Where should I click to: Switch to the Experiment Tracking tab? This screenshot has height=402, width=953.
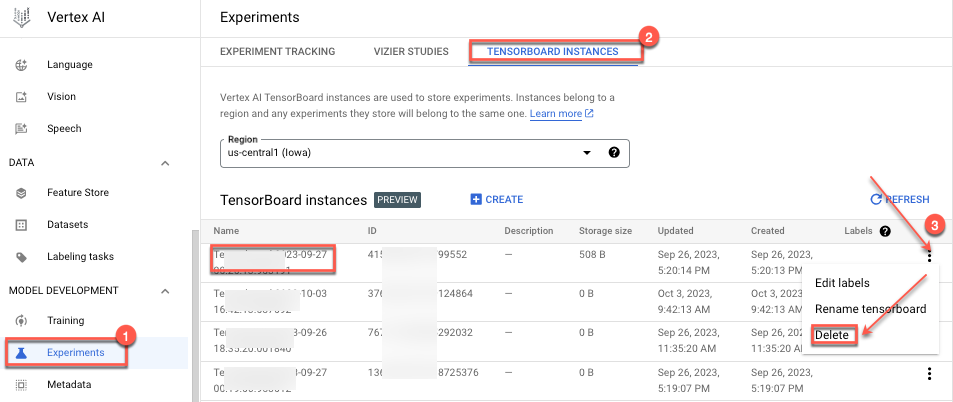pos(277,51)
